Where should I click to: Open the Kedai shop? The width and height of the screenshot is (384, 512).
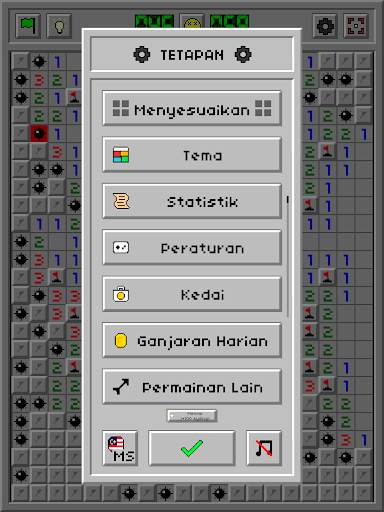pos(192,294)
